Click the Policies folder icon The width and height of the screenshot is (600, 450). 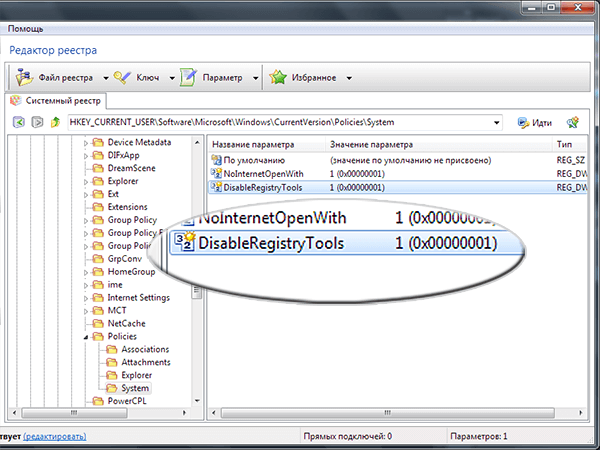98,336
